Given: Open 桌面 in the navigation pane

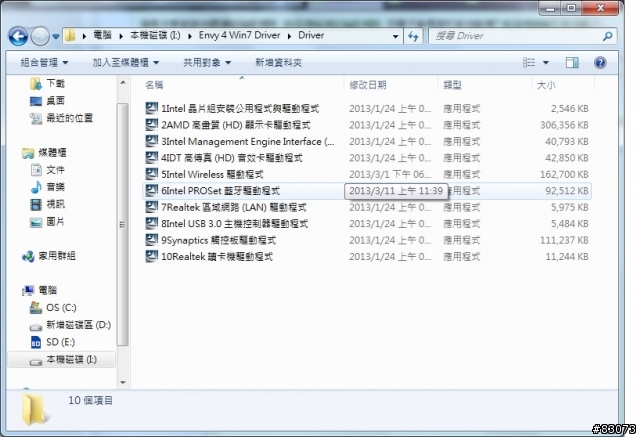Looking at the screenshot, I should click(47, 100).
